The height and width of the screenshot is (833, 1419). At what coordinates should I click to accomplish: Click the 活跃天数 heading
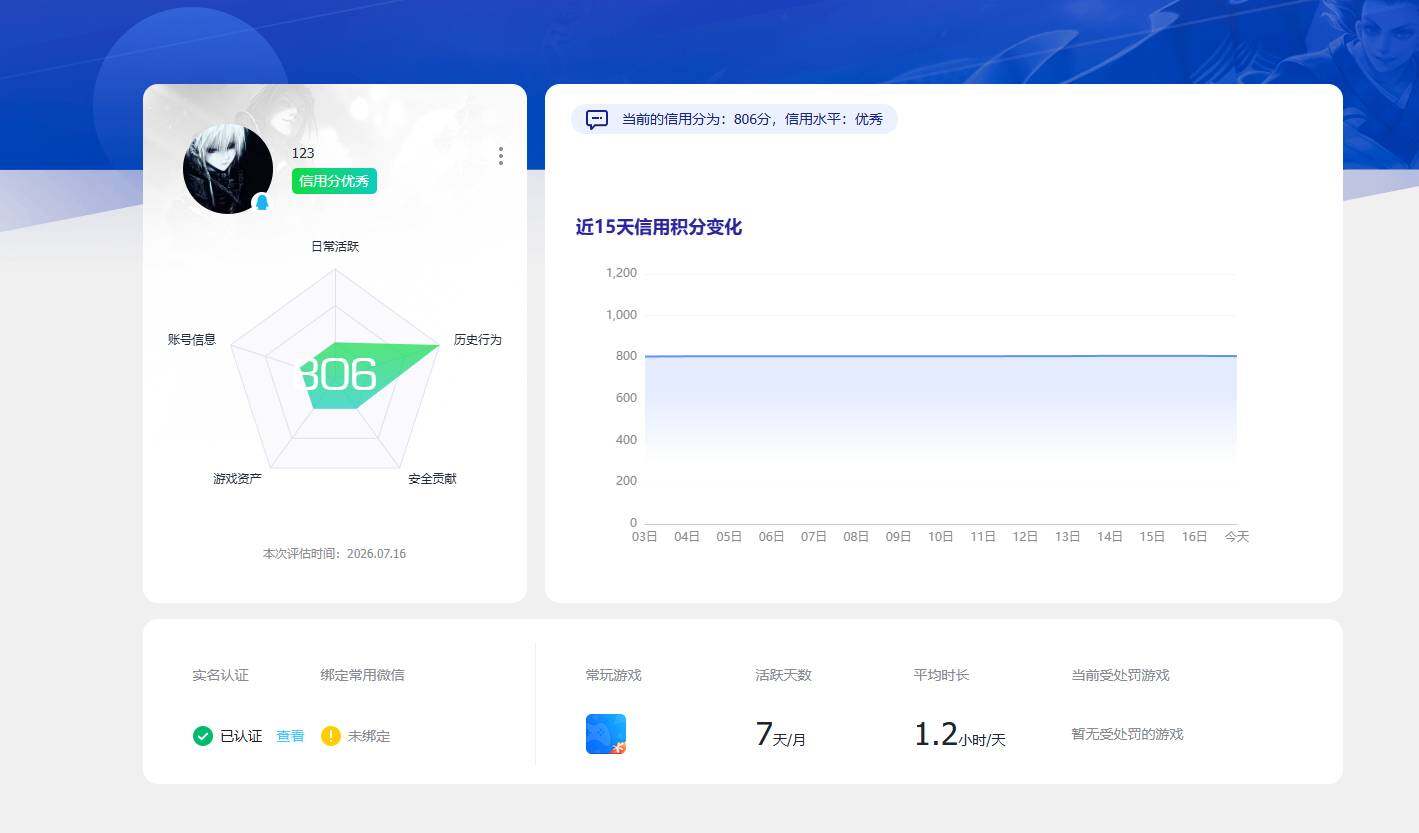pyautogui.click(x=784, y=675)
